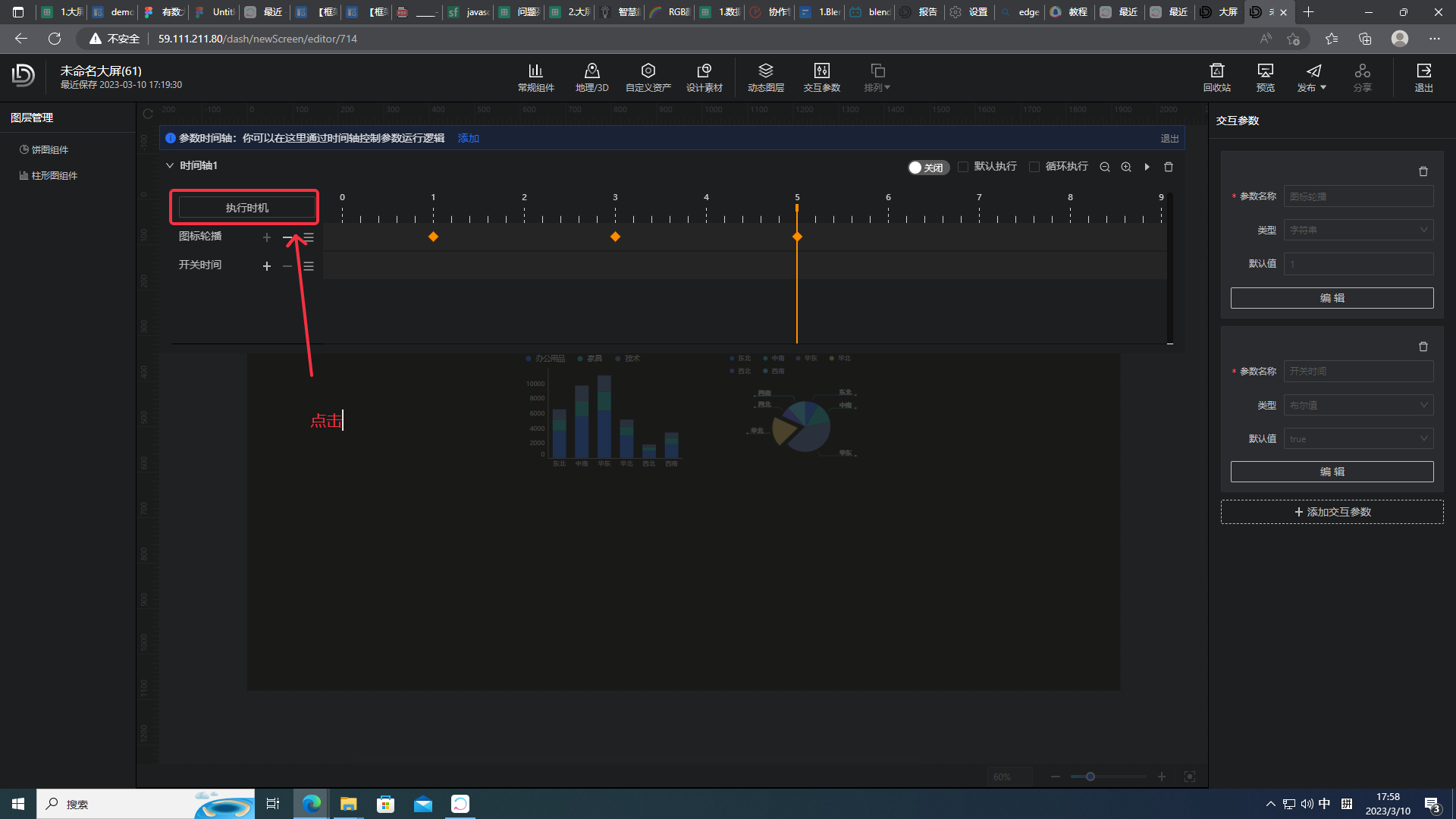The image size is (1456, 819).
Task: Add keyframe to 图标轮播 row
Action: pos(266,237)
